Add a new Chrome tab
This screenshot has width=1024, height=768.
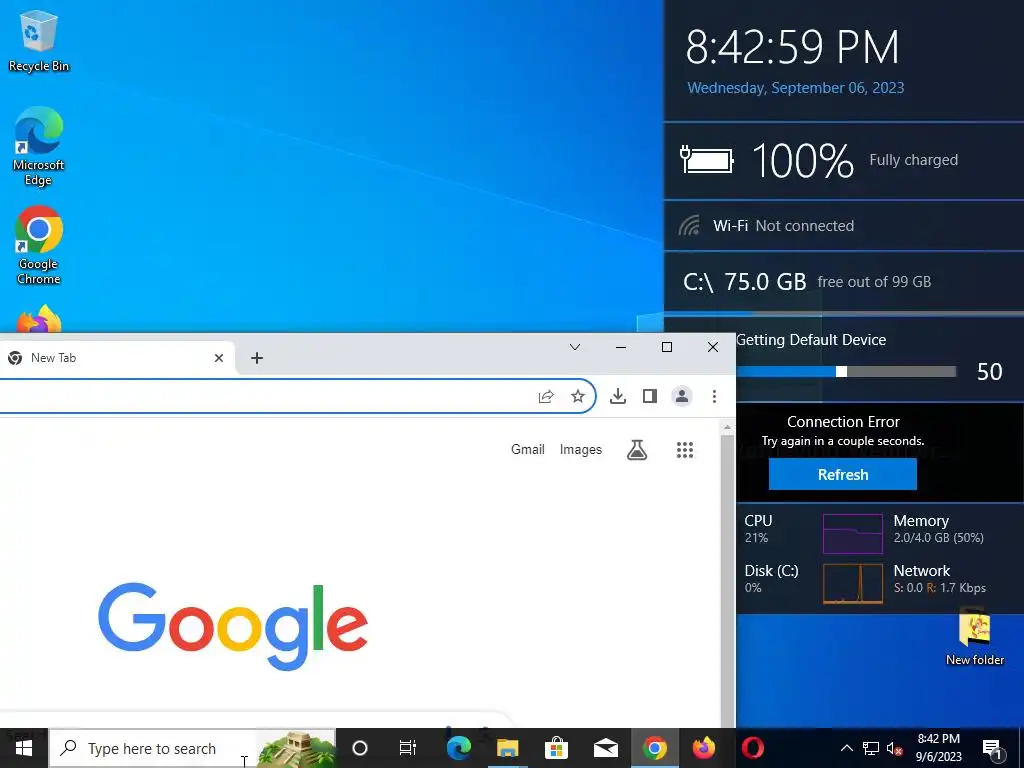[257, 358]
